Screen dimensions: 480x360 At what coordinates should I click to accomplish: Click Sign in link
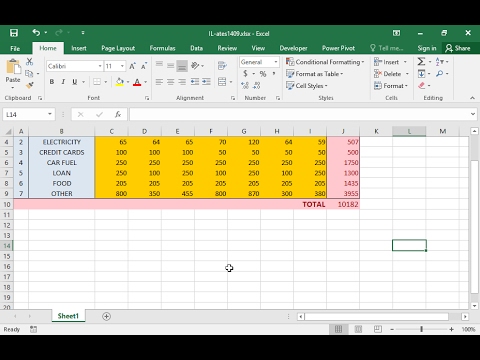point(427,48)
